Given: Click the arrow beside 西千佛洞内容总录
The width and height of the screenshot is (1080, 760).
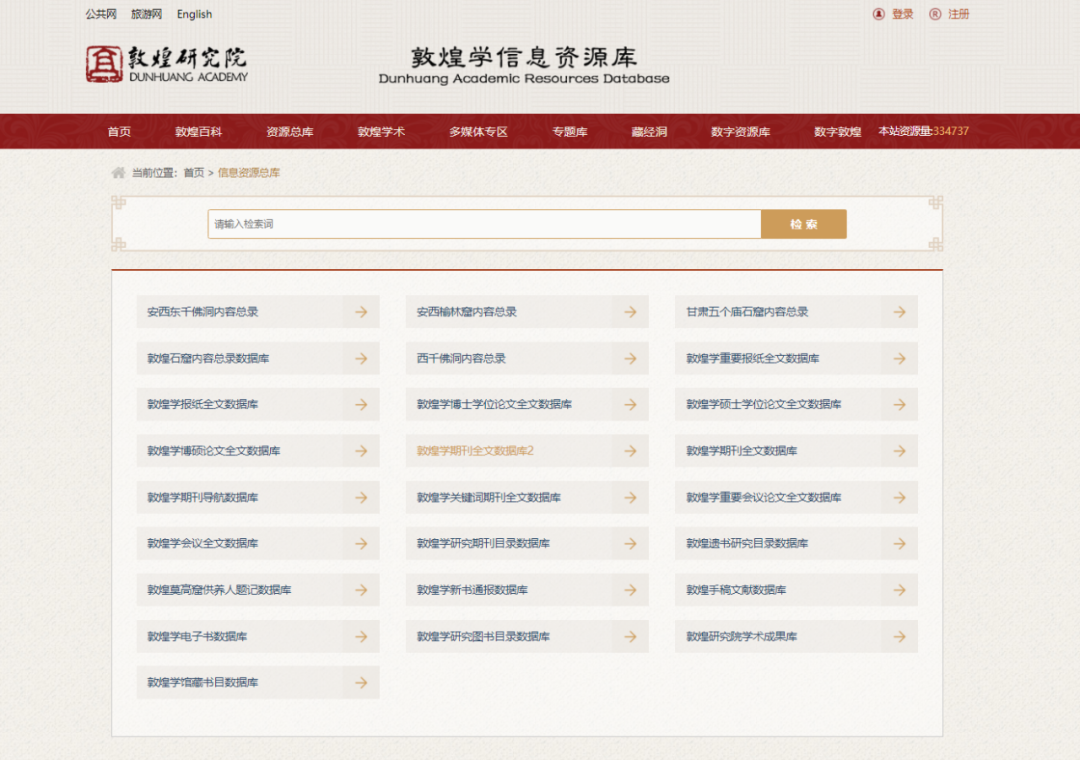Looking at the screenshot, I should point(630,358).
